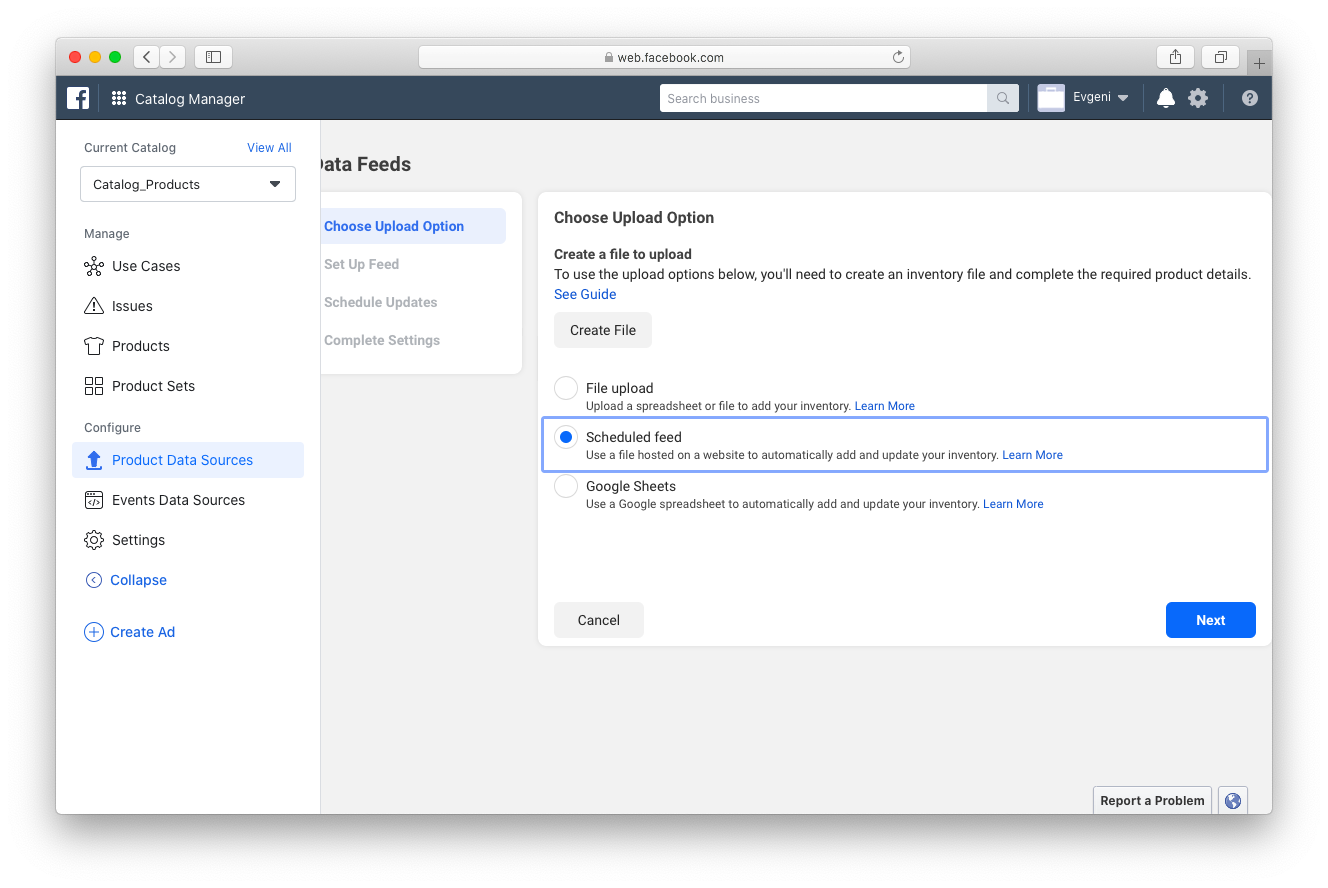
Task: Open the notifications bell
Action: click(1165, 98)
